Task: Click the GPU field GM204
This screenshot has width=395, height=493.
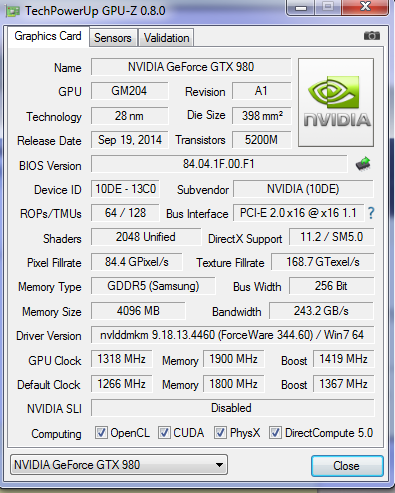Action: tap(129, 91)
